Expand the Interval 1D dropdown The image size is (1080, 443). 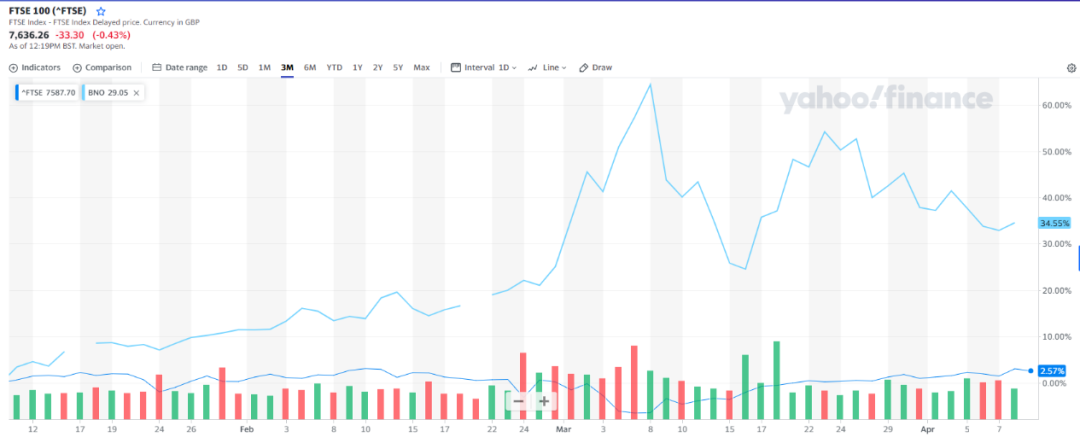484,68
